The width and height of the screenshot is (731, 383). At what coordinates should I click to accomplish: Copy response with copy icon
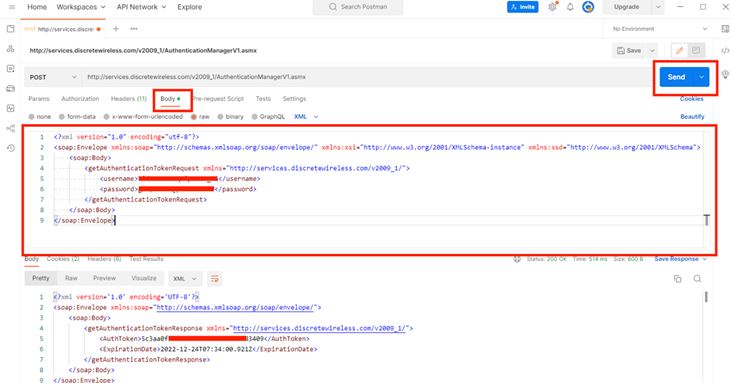[x=677, y=279]
